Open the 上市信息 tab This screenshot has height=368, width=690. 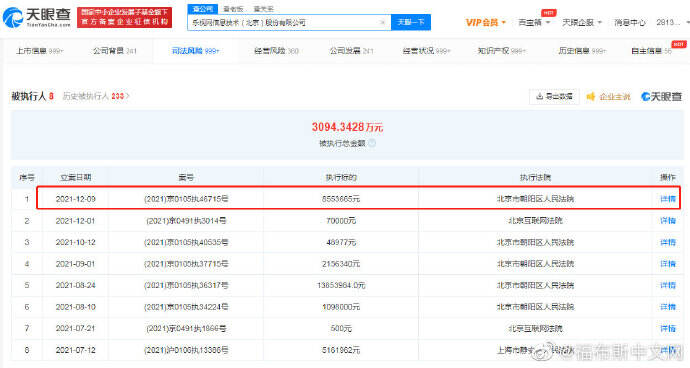pos(40,51)
